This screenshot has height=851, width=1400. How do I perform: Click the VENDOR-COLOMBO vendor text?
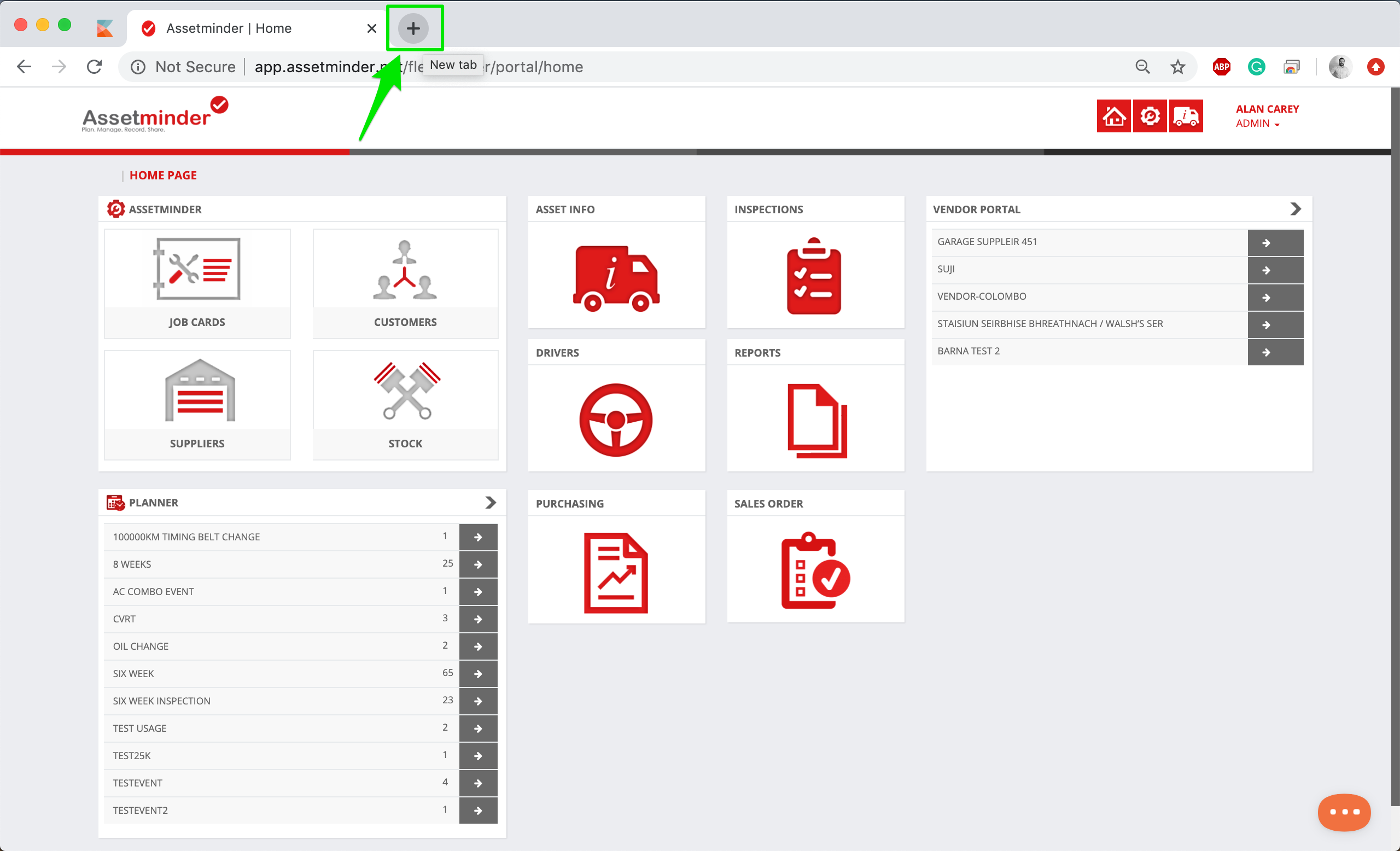tap(981, 296)
